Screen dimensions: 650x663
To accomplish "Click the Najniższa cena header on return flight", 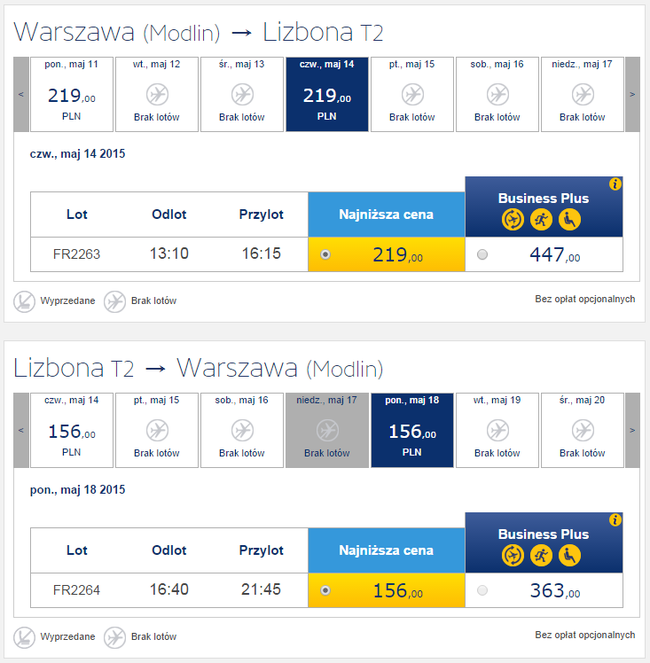I will (x=386, y=550).
